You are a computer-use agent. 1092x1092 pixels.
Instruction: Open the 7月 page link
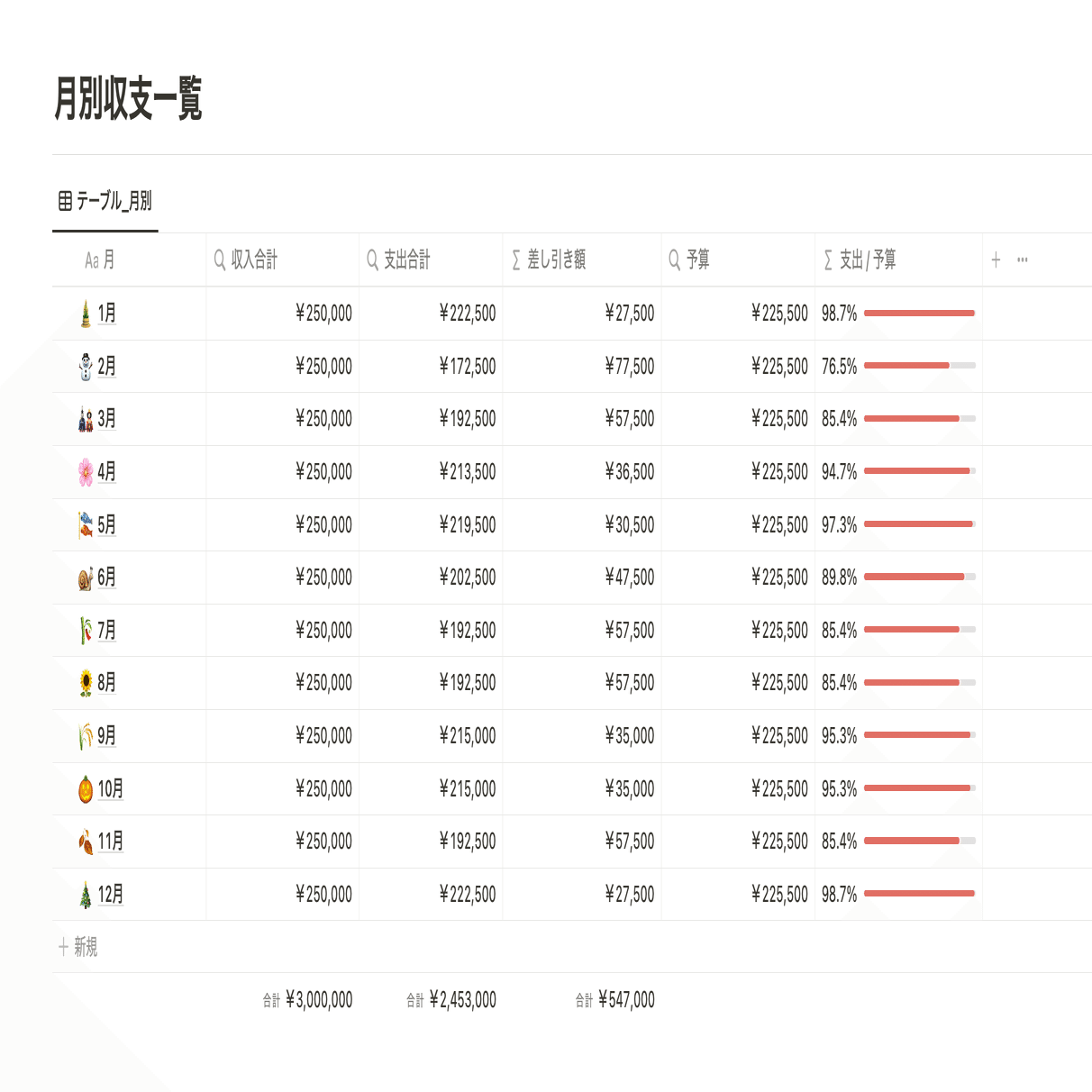[106, 631]
